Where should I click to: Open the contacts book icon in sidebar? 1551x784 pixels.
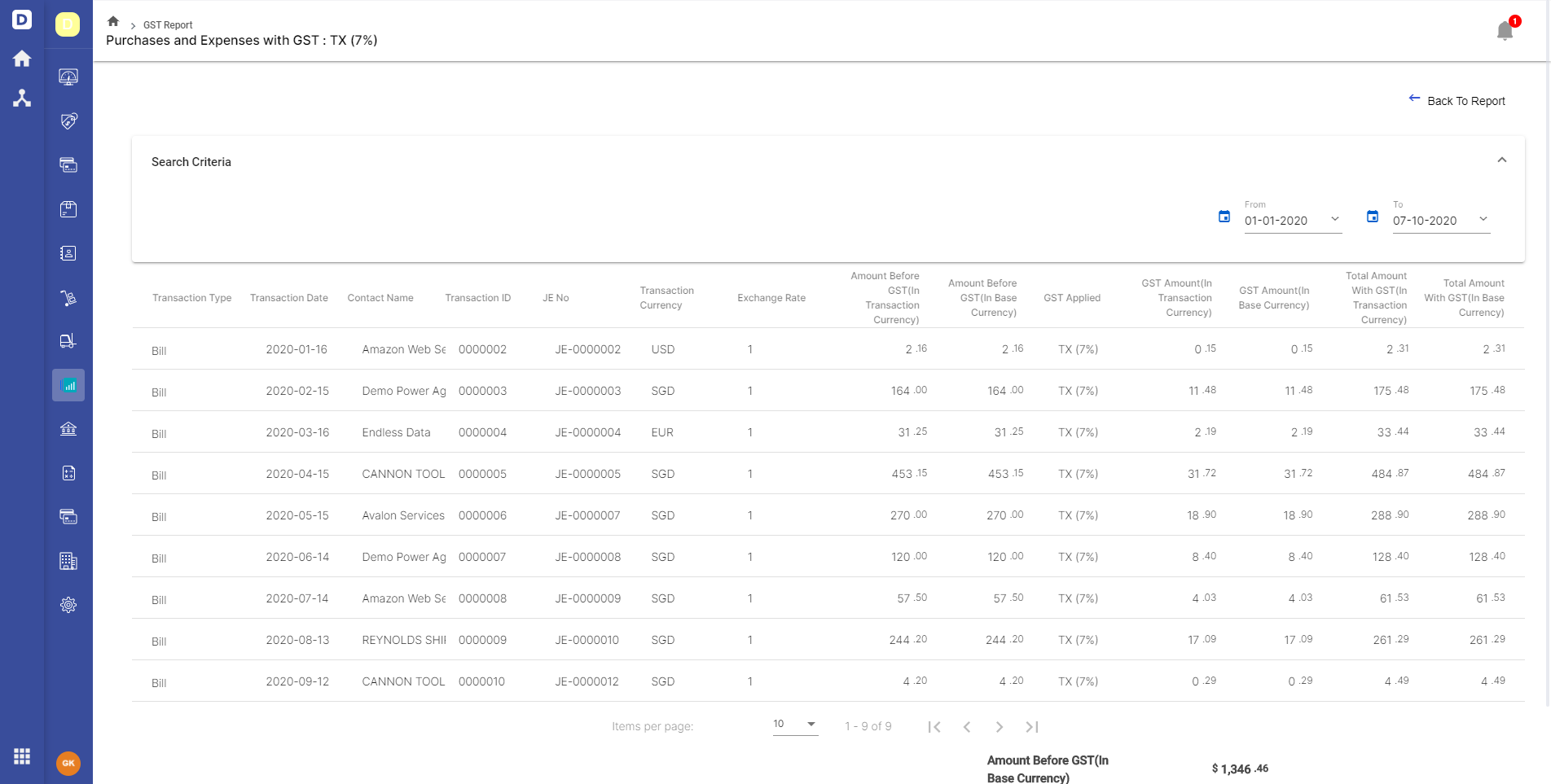coord(68,253)
